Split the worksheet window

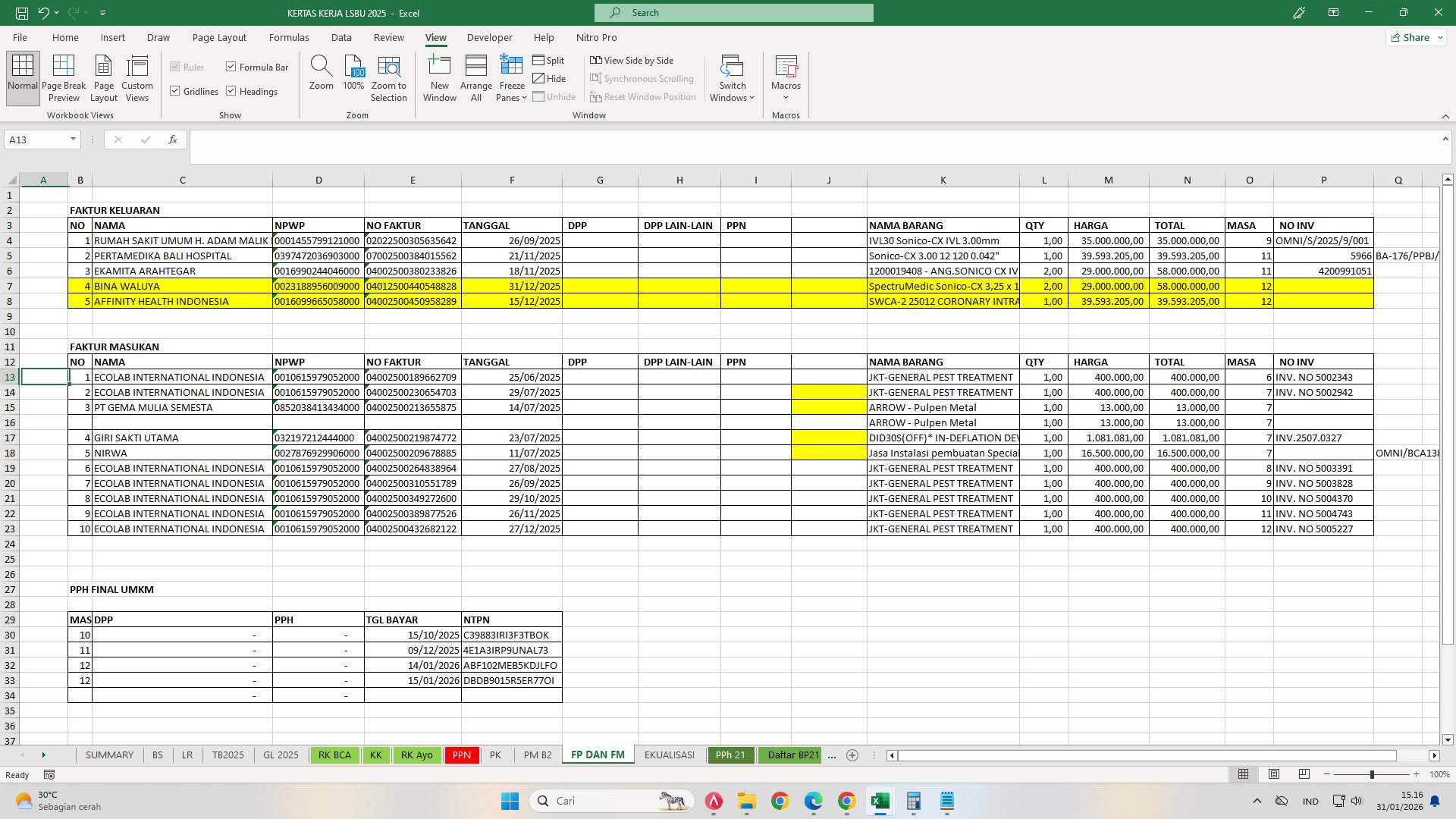point(549,60)
